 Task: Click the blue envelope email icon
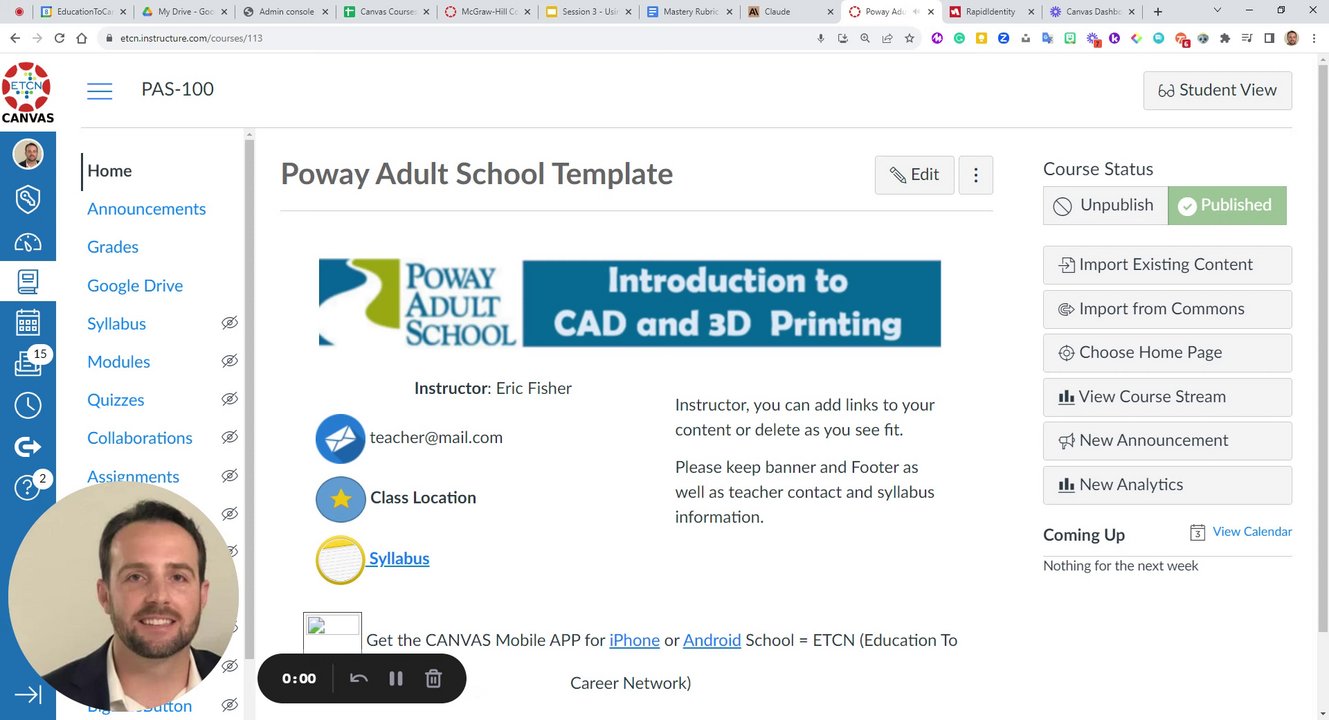tap(340, 438)
